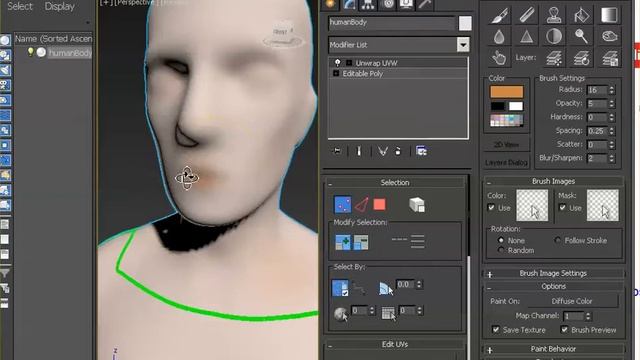Click the Rotate Layer icon
640x360 pixels.
[581, 58]
